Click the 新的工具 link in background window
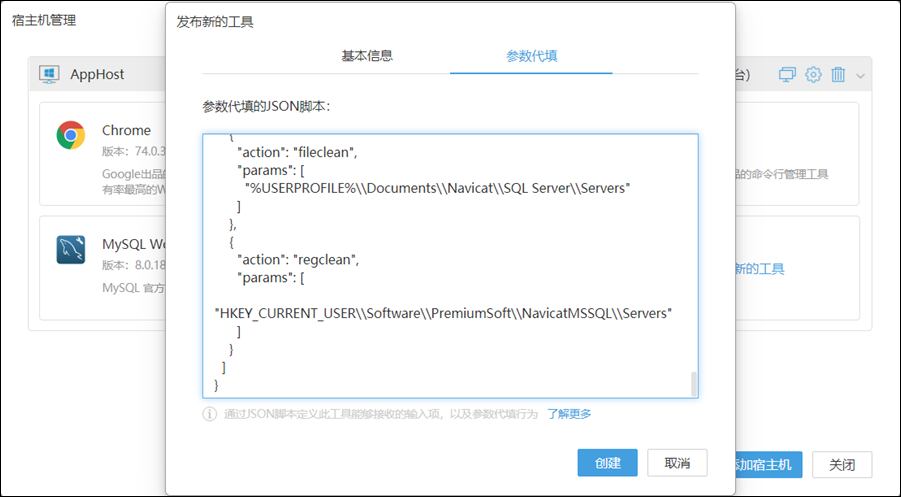 pyautogui.click(x=759, y=268)
